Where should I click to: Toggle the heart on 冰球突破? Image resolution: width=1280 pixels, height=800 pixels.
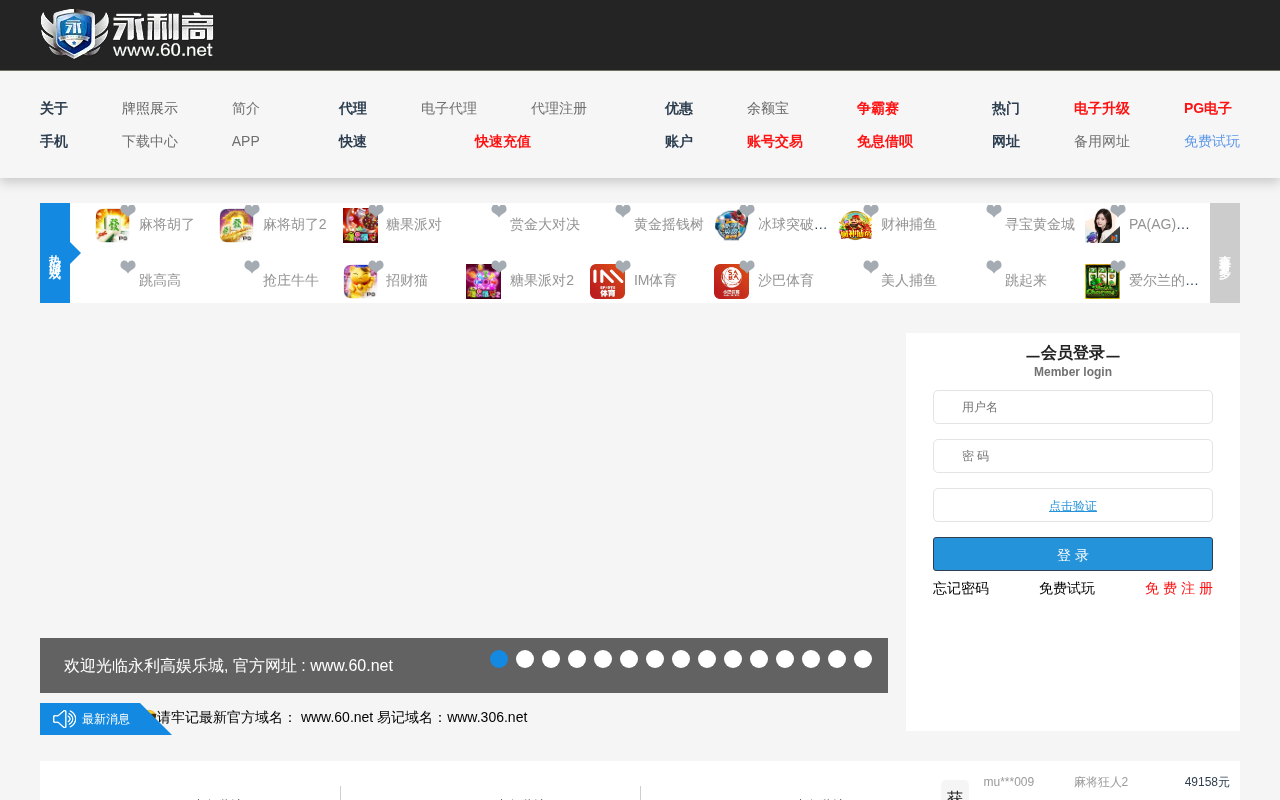(747, 211)
